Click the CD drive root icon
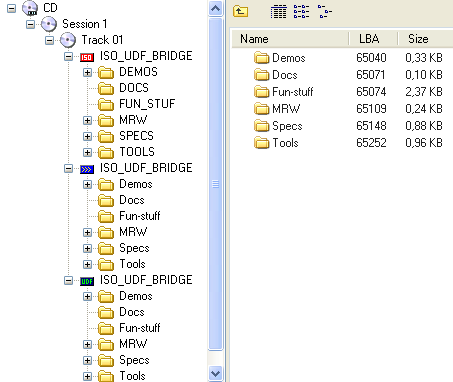Viewport: 453px width, 382px height. [30, 8]
